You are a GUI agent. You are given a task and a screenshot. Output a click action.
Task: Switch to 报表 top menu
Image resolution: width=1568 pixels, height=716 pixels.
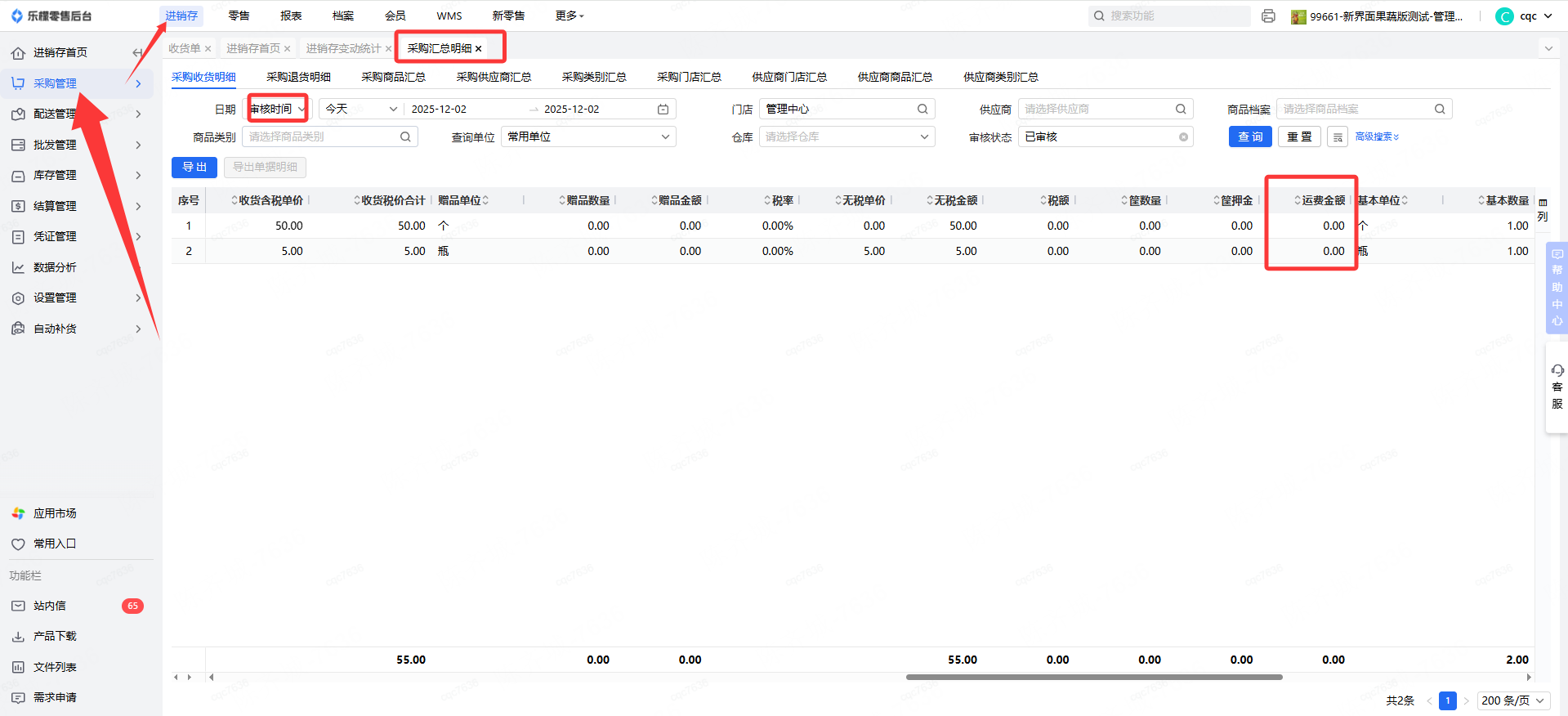[291, 16]
